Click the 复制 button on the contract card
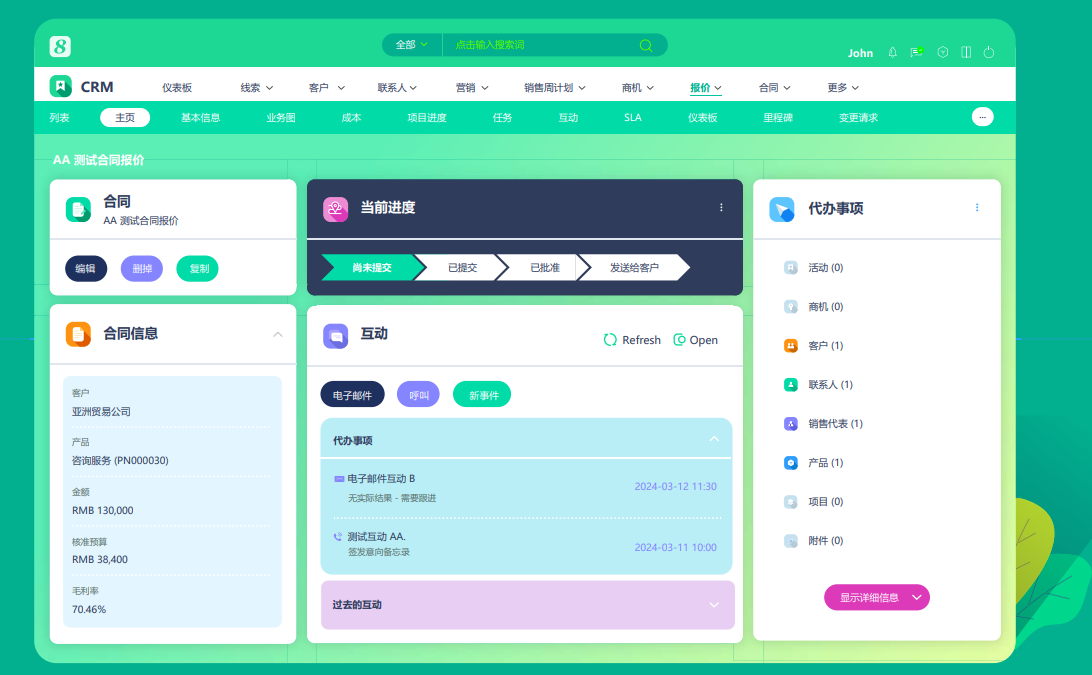Viewport: 1092px width, 675px height. click(x=197, y=268)
